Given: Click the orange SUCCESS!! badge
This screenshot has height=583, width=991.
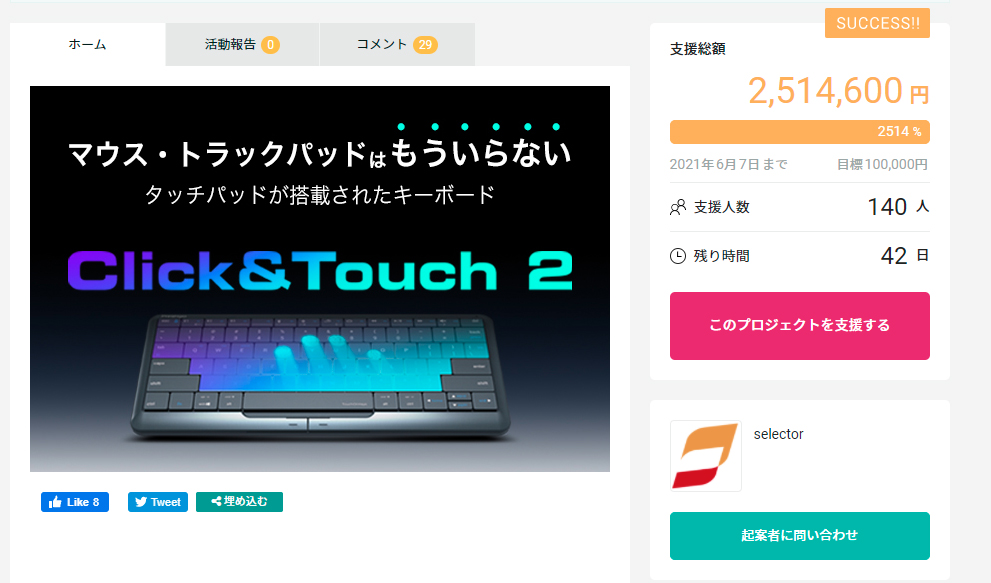Looking at the screenshot, I should pyautogui.click(x=877, y=23).
